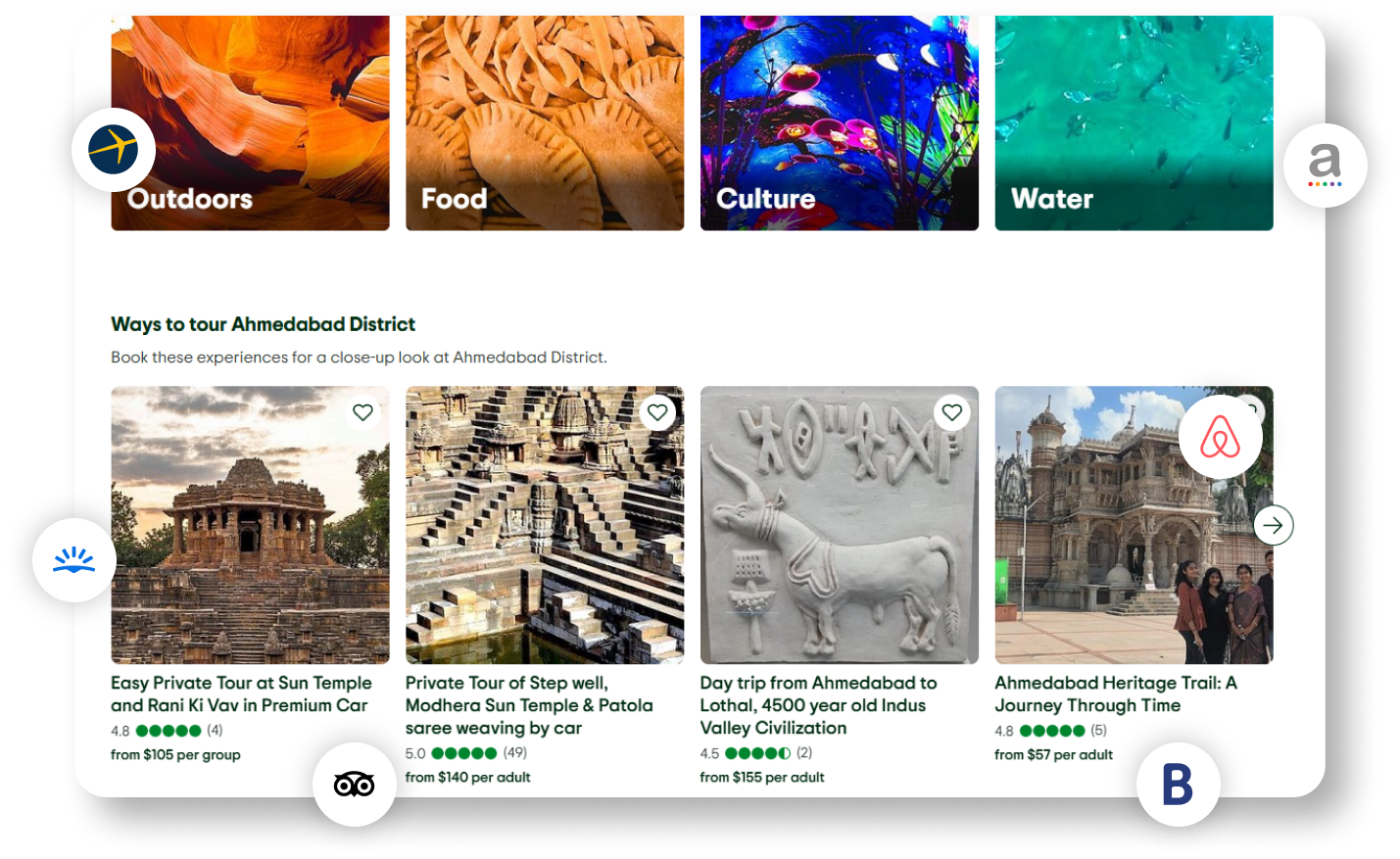This screenshot has height=859, width=1400.
Task: Toggle heart on Lothal day trip card
Action: click(952, 412)
